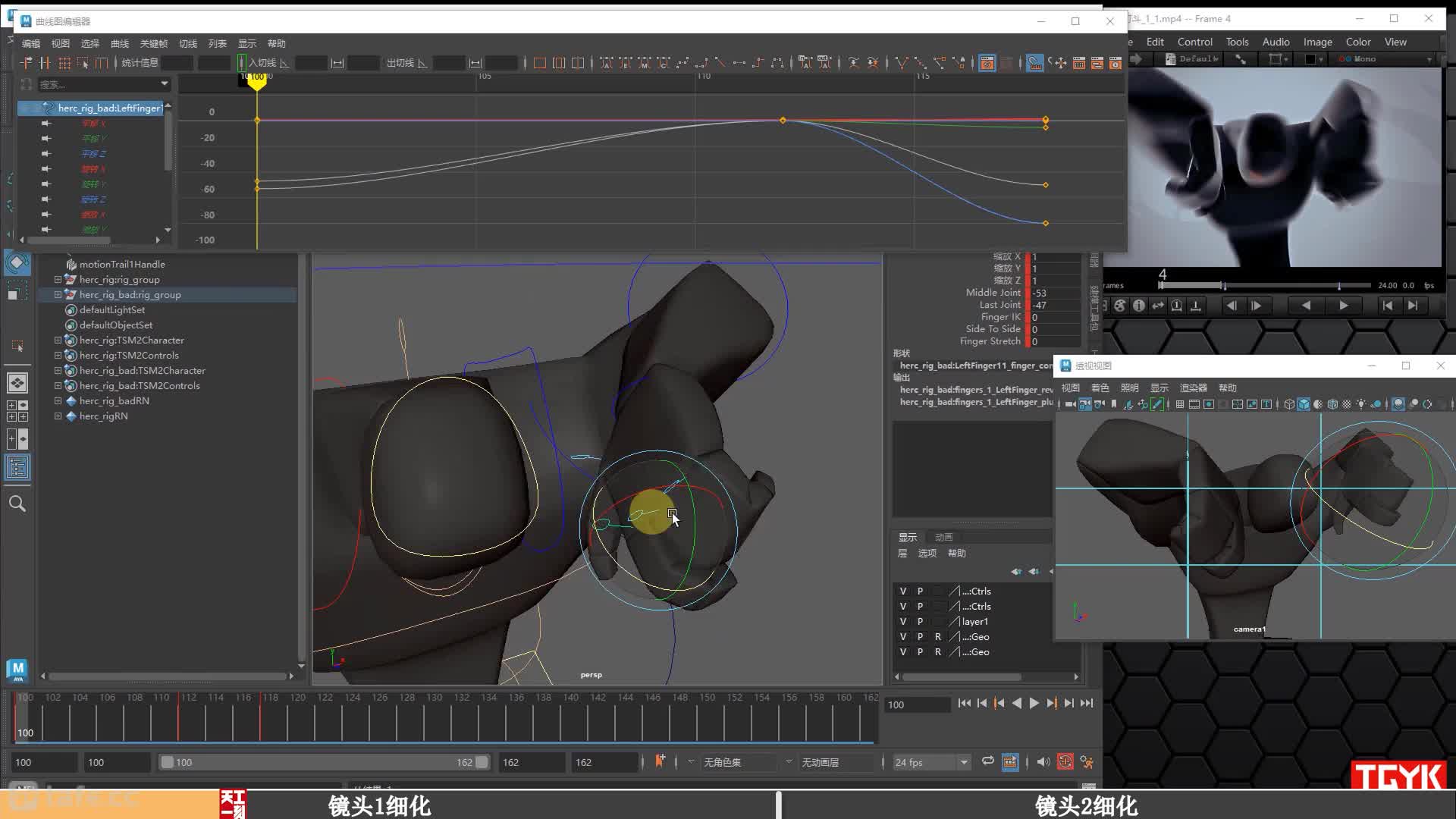Click the Graph Editor yellow current time marker
This screenshot has width=1456, height=819.
[x=257, y=82]
